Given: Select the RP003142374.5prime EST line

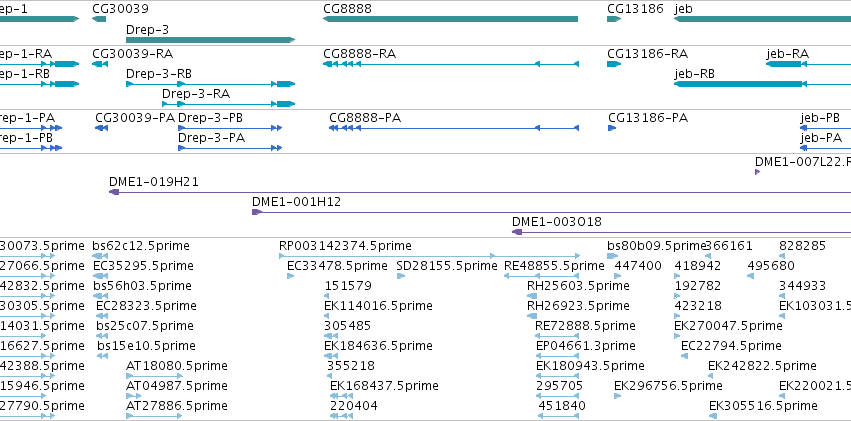Looking at the screenshot, I should click(429, 256).
